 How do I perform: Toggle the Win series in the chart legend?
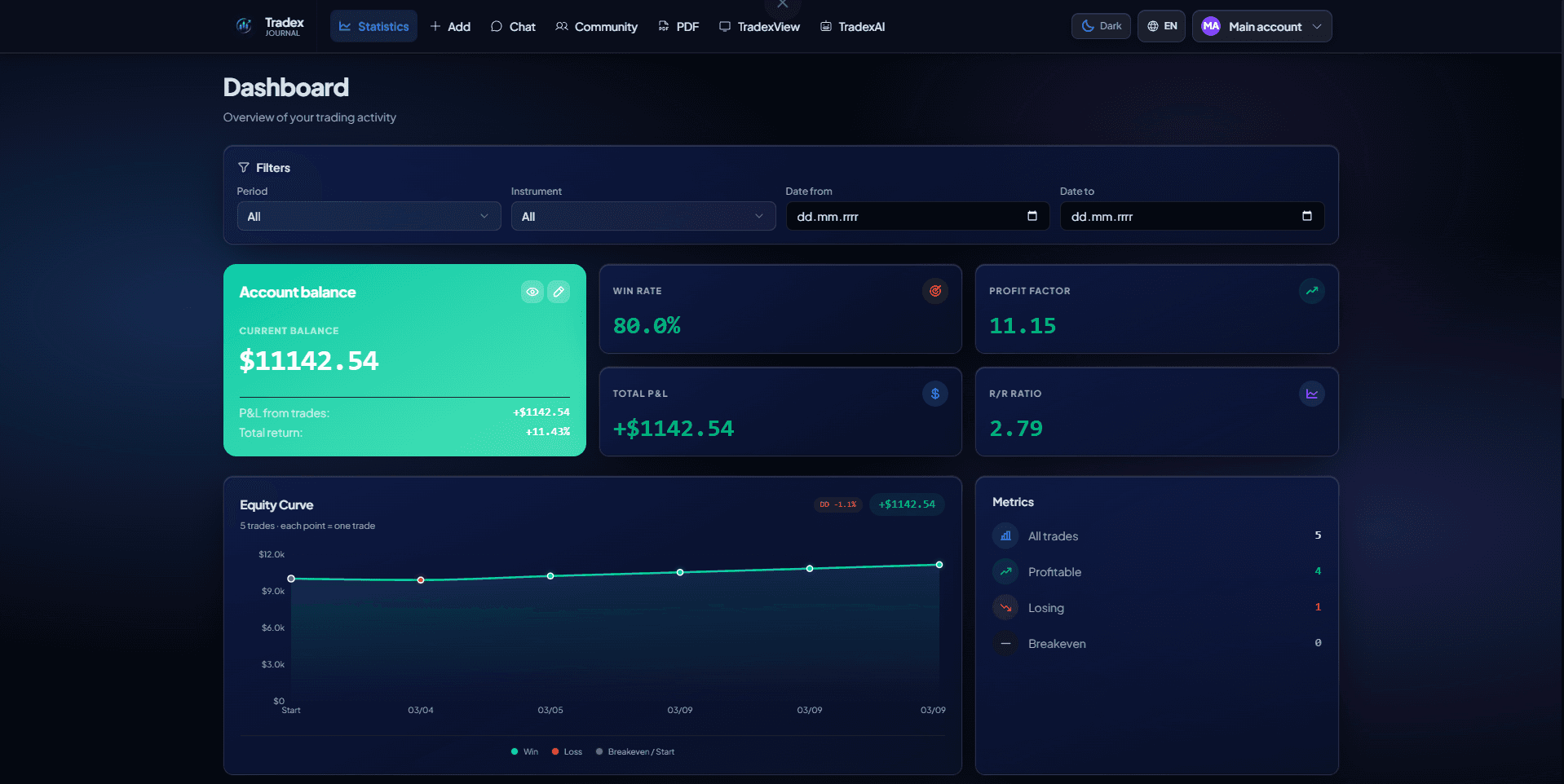(x=524, y=751)
